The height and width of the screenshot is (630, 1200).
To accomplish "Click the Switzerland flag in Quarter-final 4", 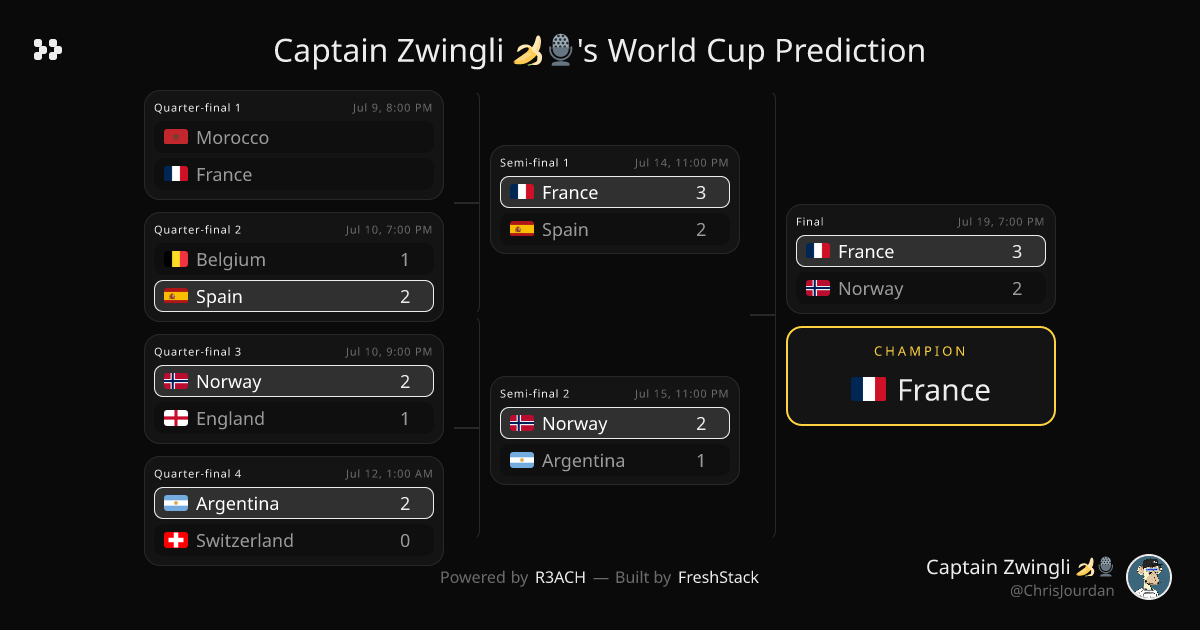I will tap(176, 540).
